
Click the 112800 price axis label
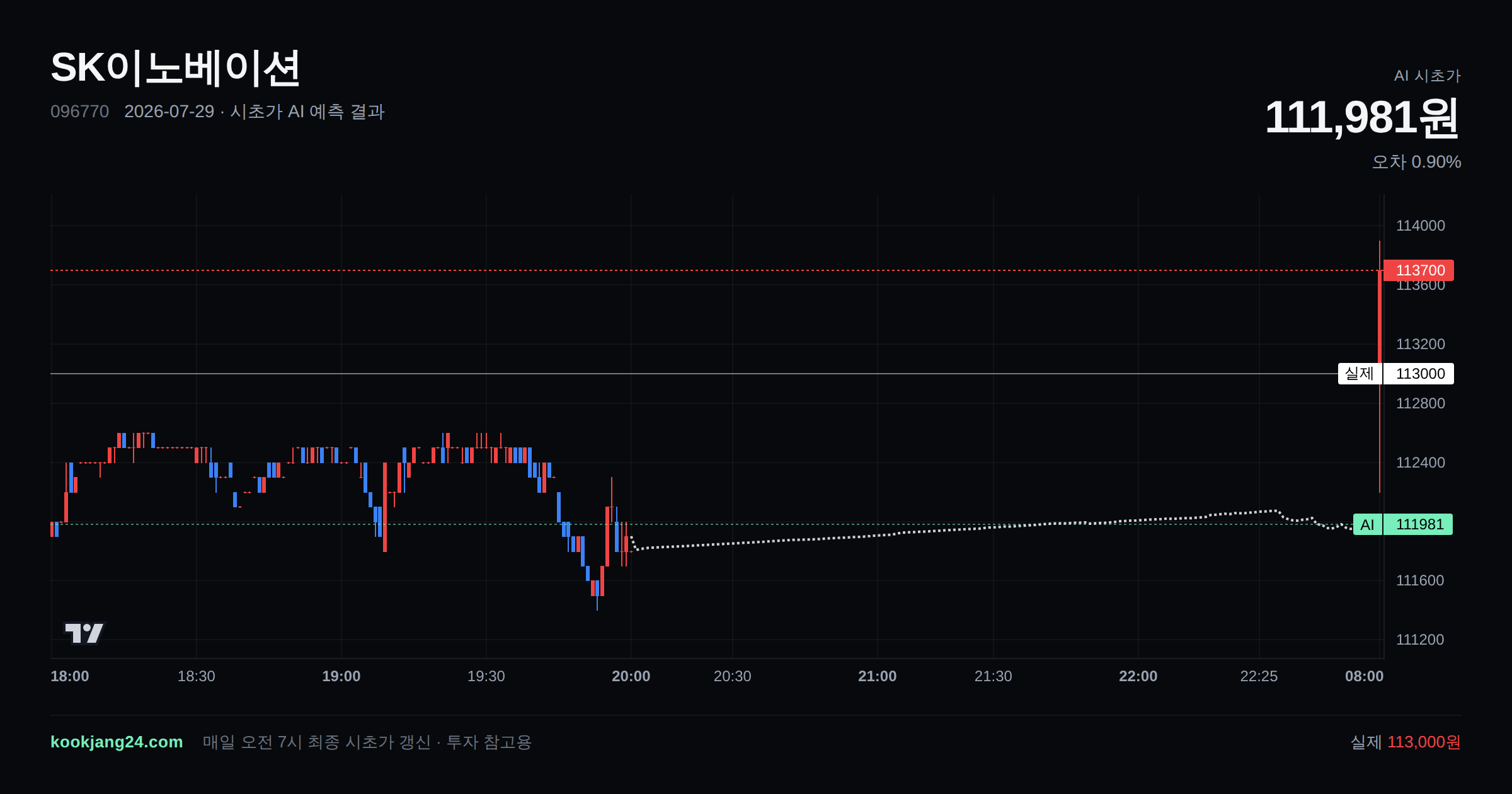1421,403
